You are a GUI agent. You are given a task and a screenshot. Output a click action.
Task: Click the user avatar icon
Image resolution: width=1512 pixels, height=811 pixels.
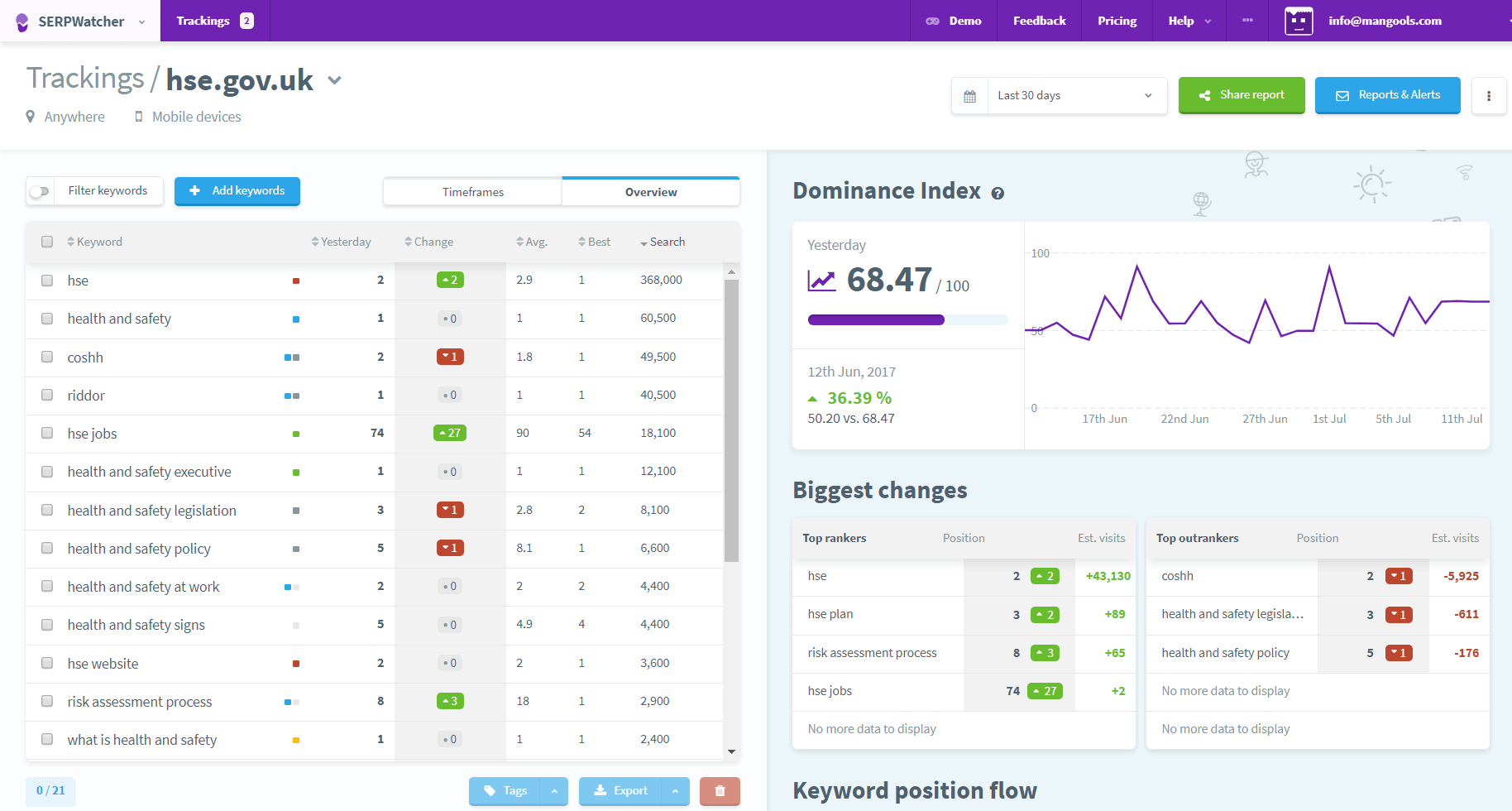[1299, 21]
